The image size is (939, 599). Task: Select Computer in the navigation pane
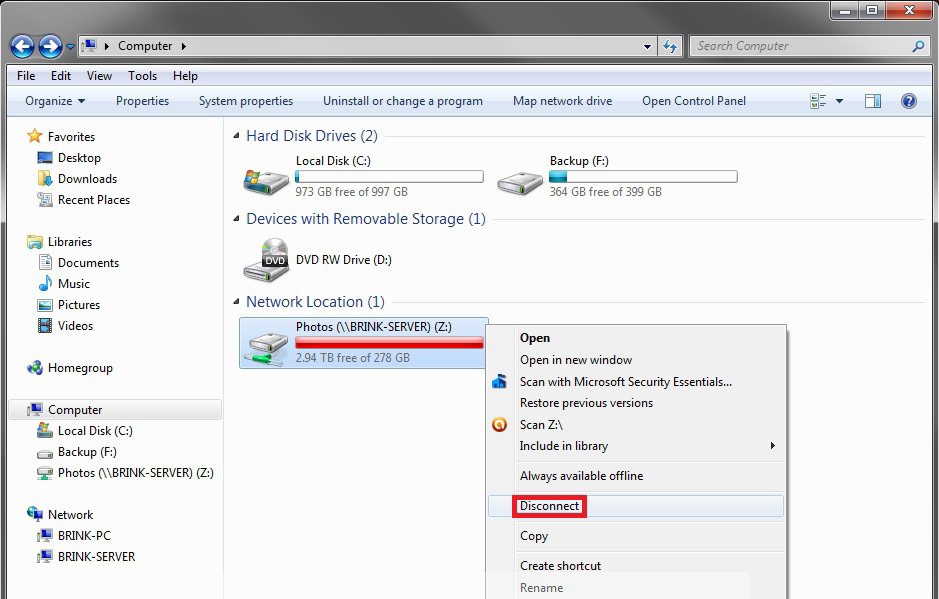(x=116, y=410)
